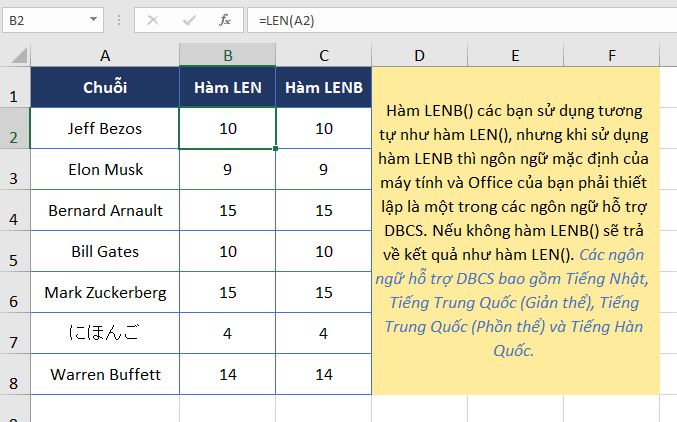Click the Name Box showing B2
The height and width of the screenshot is (422, 677).
click(x=53, y=20)
